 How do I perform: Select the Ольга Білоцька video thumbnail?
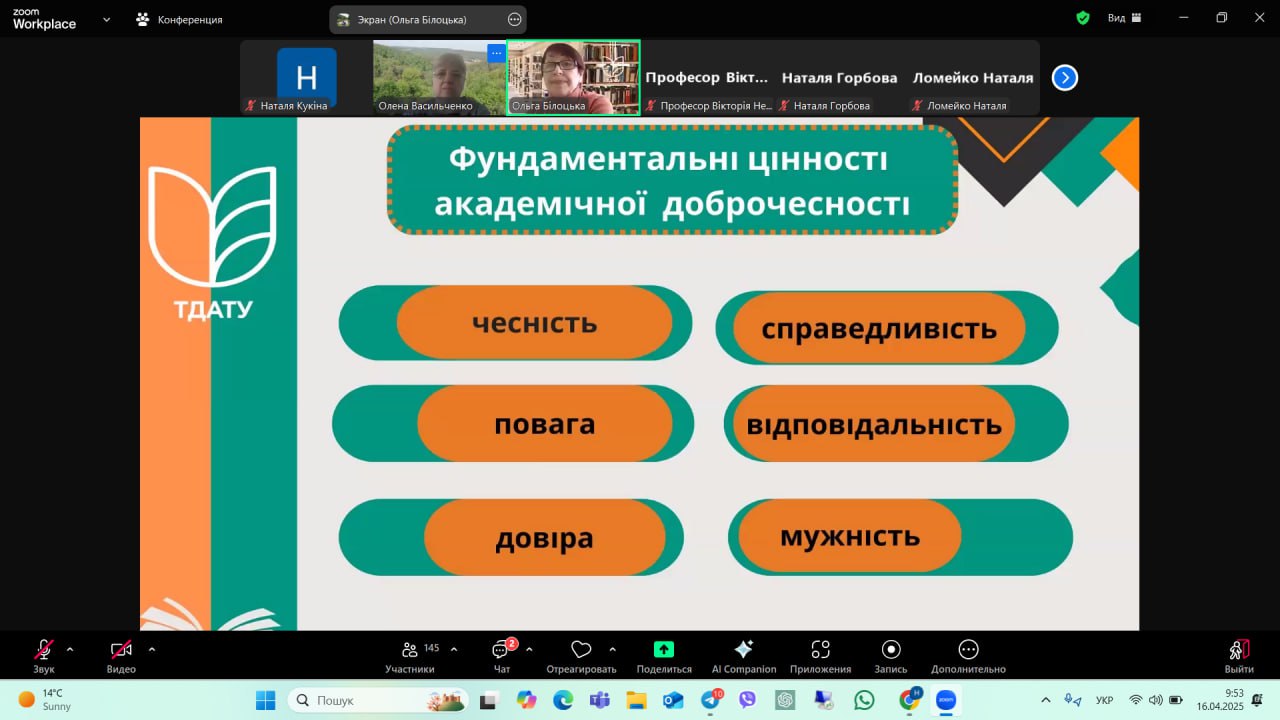click(x=573, y=77)
